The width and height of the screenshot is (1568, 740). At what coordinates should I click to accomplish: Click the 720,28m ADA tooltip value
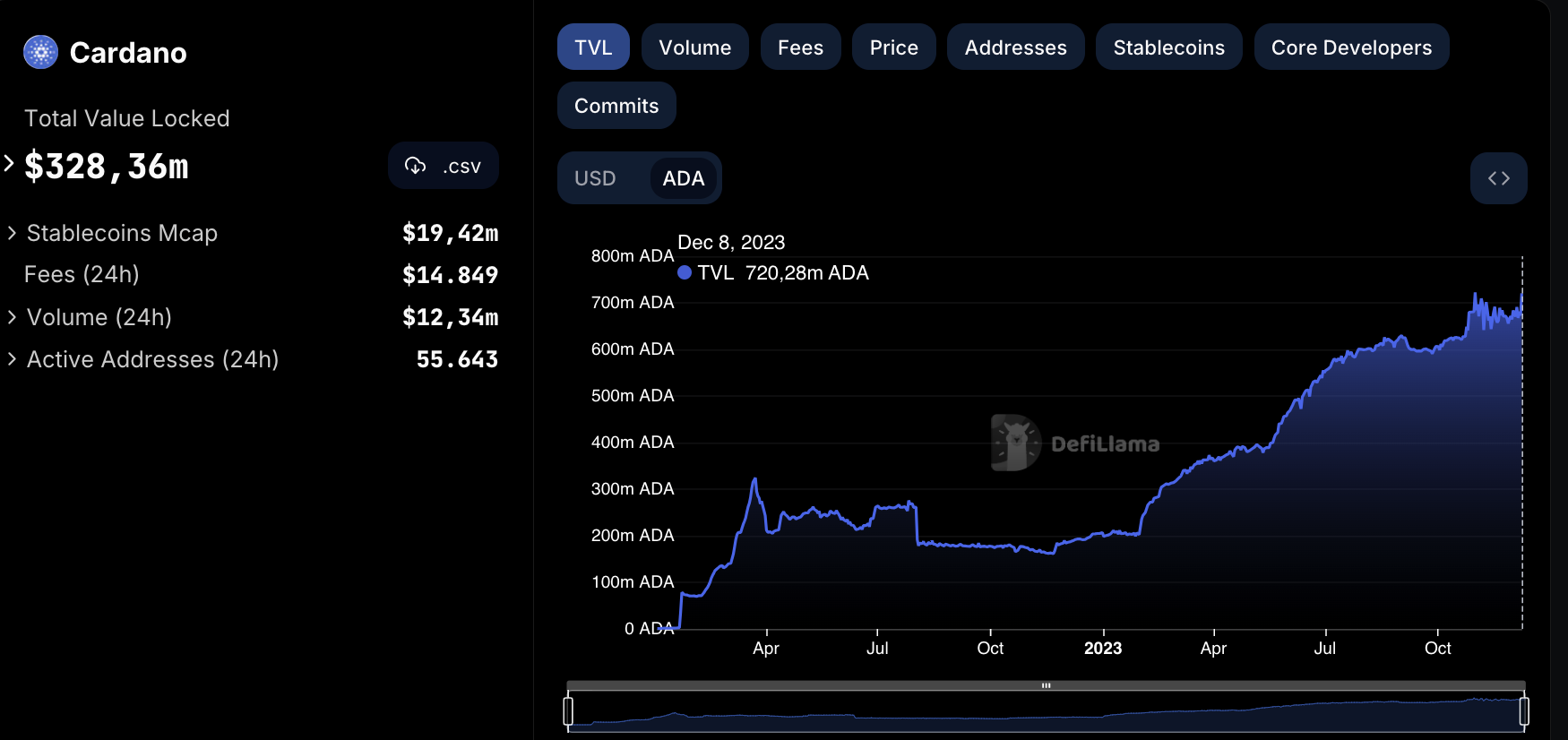[807, 272]
